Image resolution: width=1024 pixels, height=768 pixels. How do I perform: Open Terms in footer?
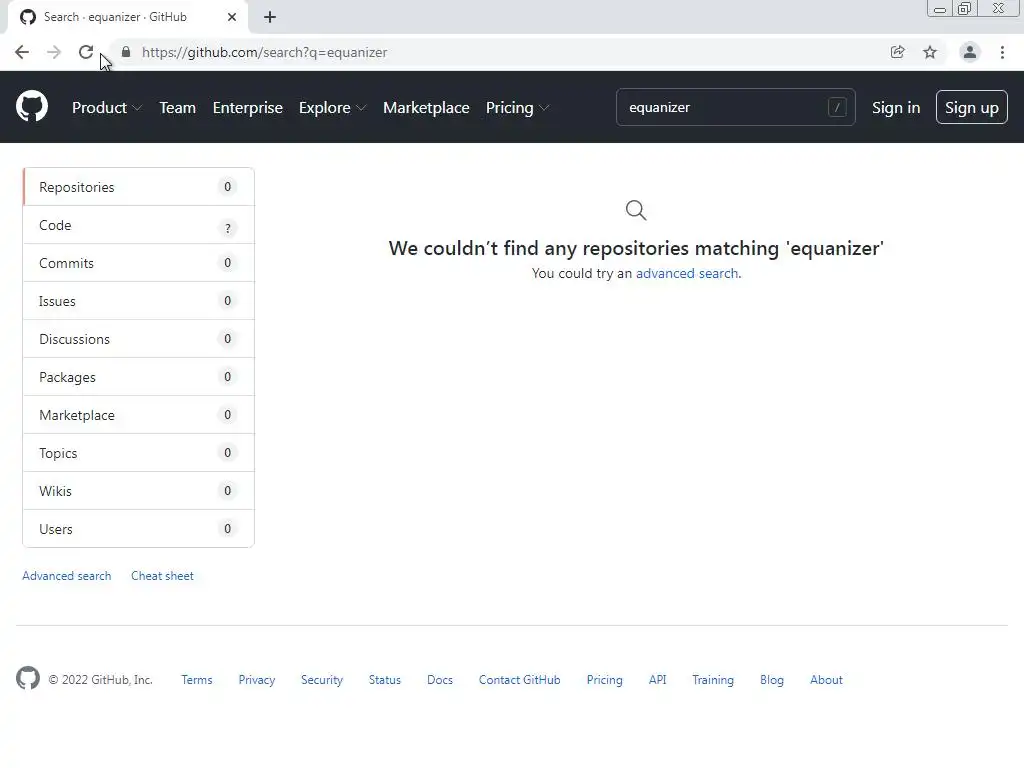pos(197,680)
